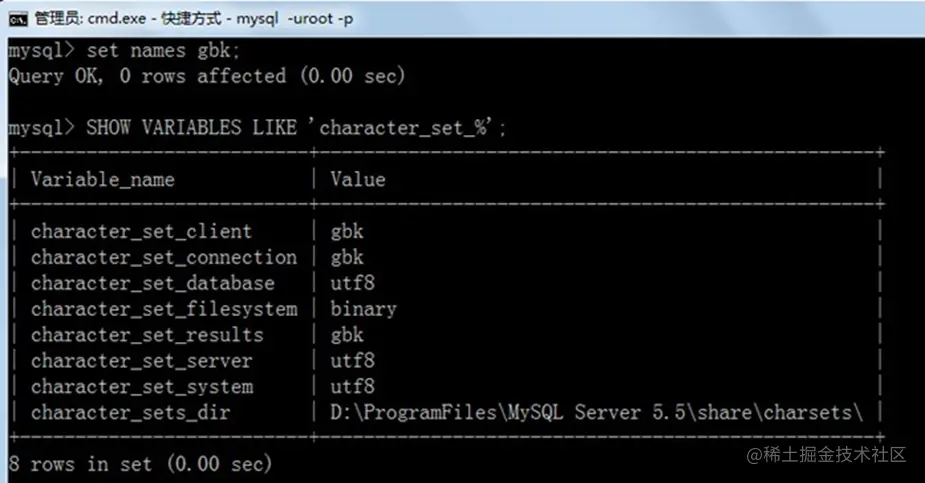Select the character_set_database row name

152,283
